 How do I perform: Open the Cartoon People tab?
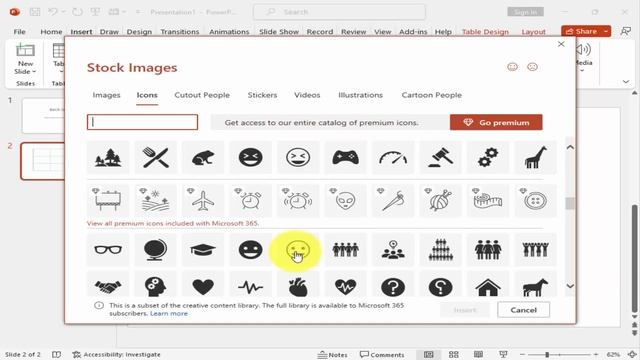click(x=431, y=95)
